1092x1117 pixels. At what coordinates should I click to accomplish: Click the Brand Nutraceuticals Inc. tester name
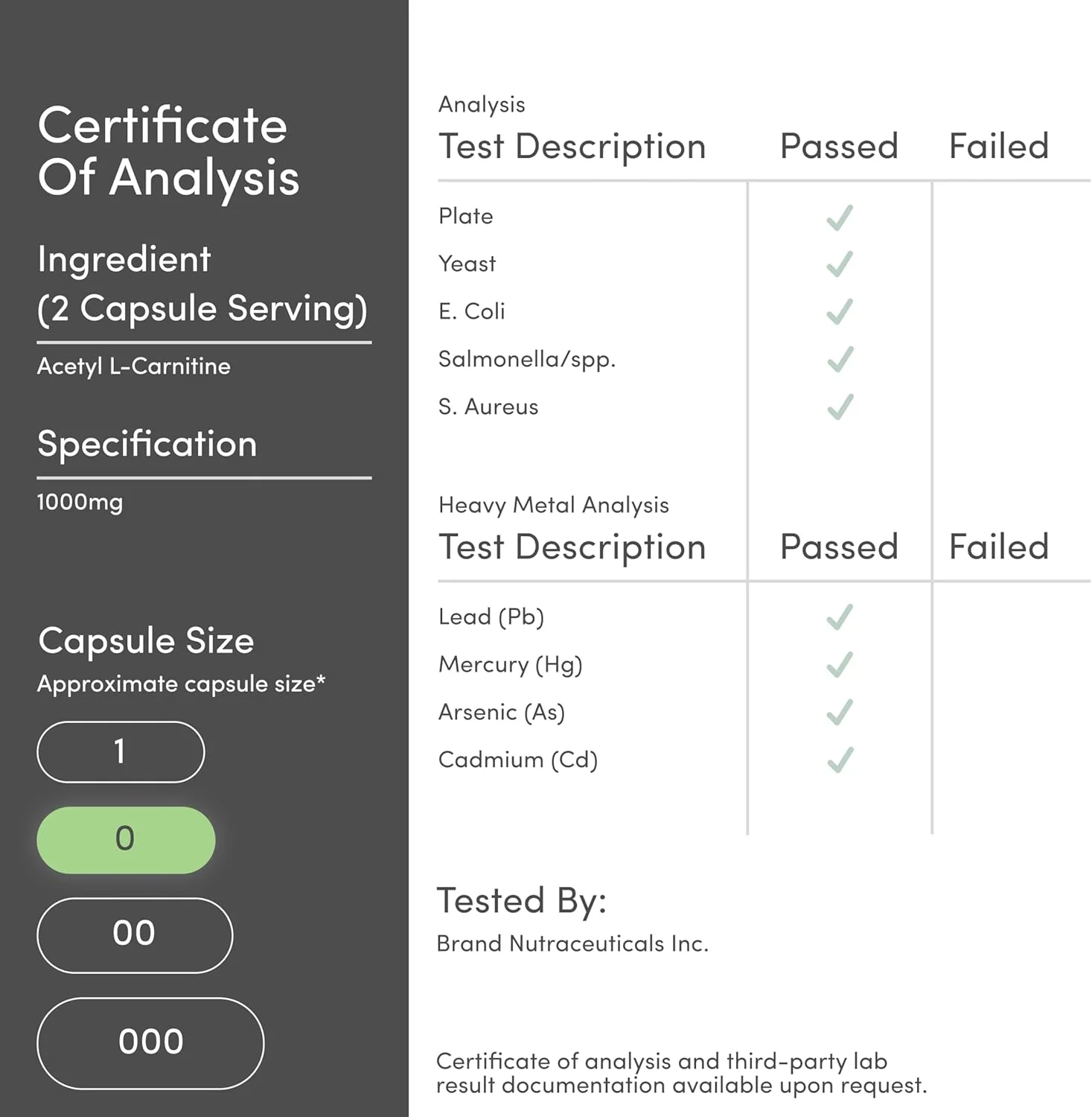click(x=572, y=943)
